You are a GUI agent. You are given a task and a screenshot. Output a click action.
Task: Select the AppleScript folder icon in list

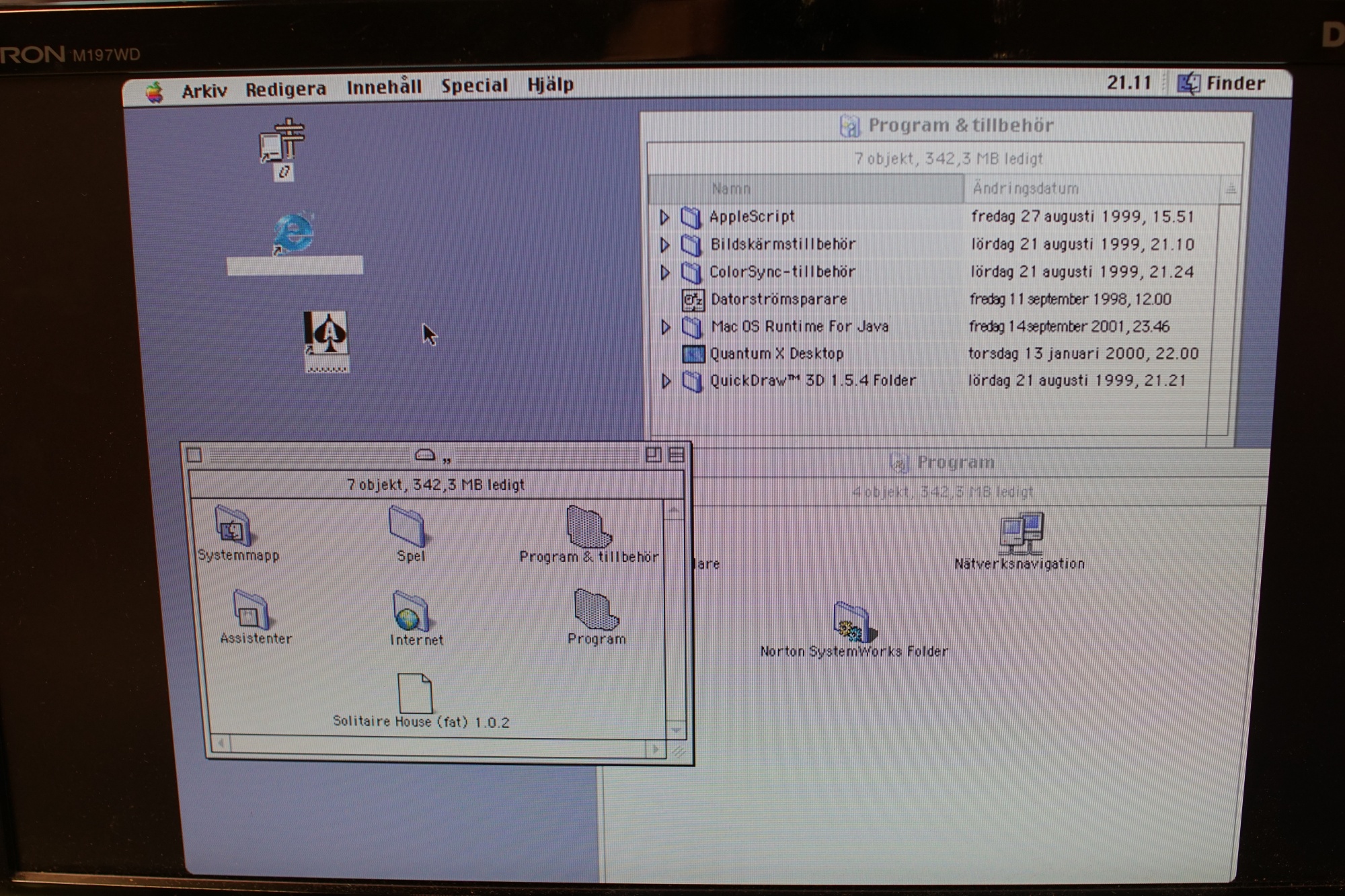[691, 217]
